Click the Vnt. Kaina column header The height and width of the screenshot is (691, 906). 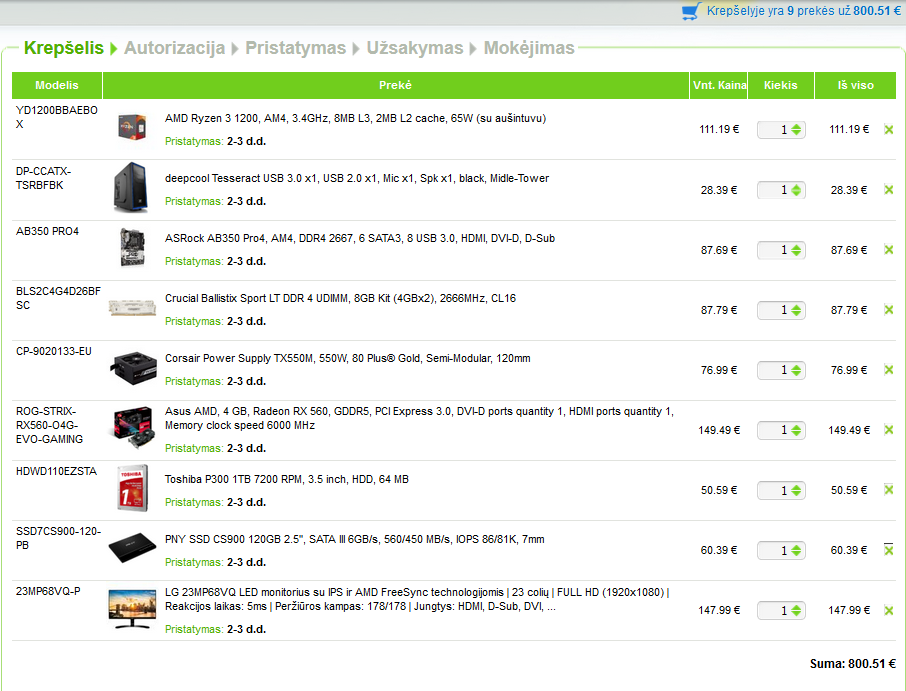click(719, 86)
